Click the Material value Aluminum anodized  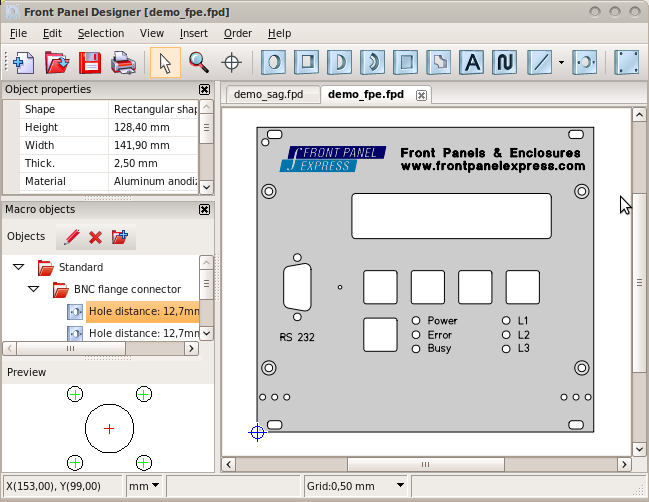coord(153,181)
